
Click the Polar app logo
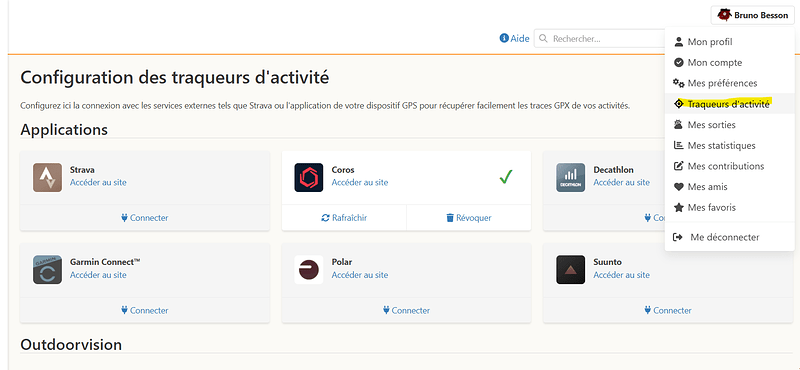309,269
